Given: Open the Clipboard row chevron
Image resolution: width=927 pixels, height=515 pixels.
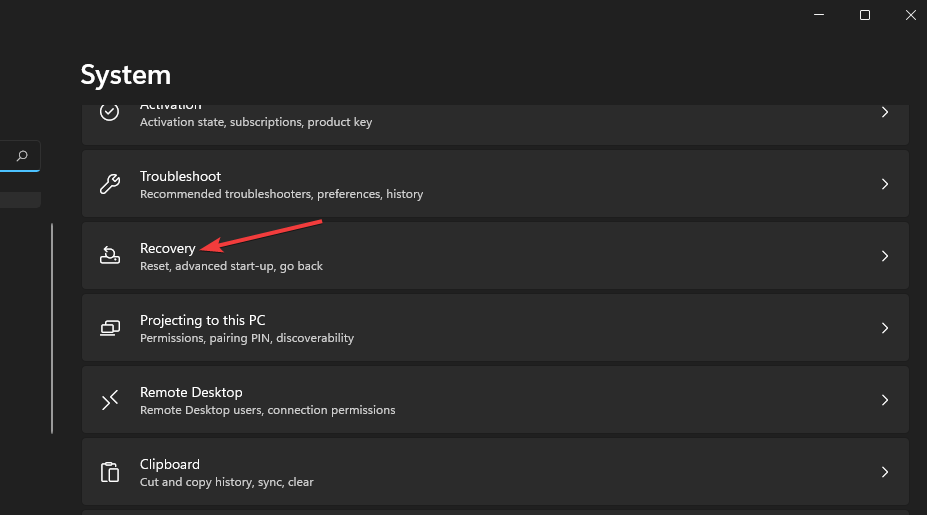Looking at the screenshot, I should [x=884, y=472].
